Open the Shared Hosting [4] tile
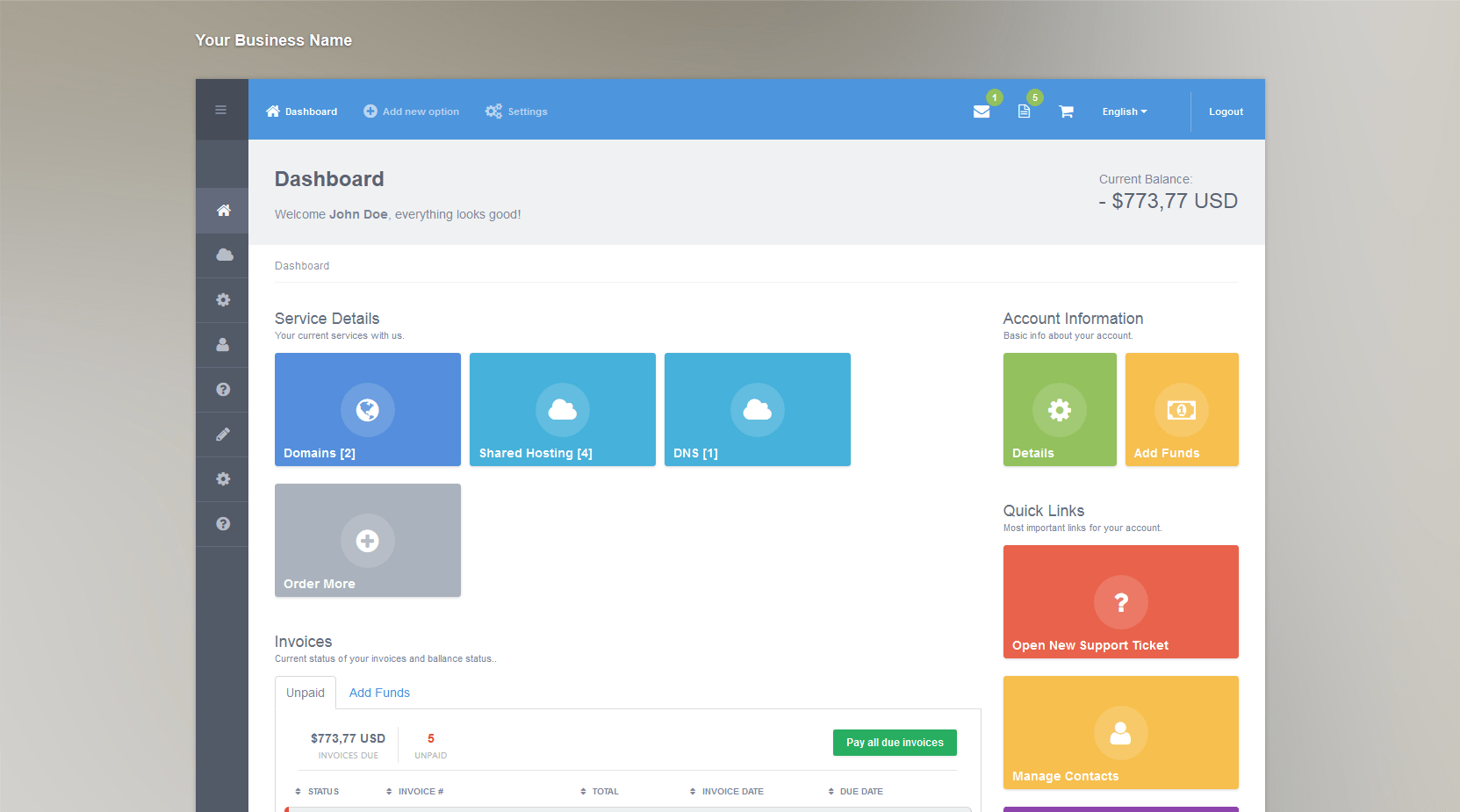 pos(563,409)
